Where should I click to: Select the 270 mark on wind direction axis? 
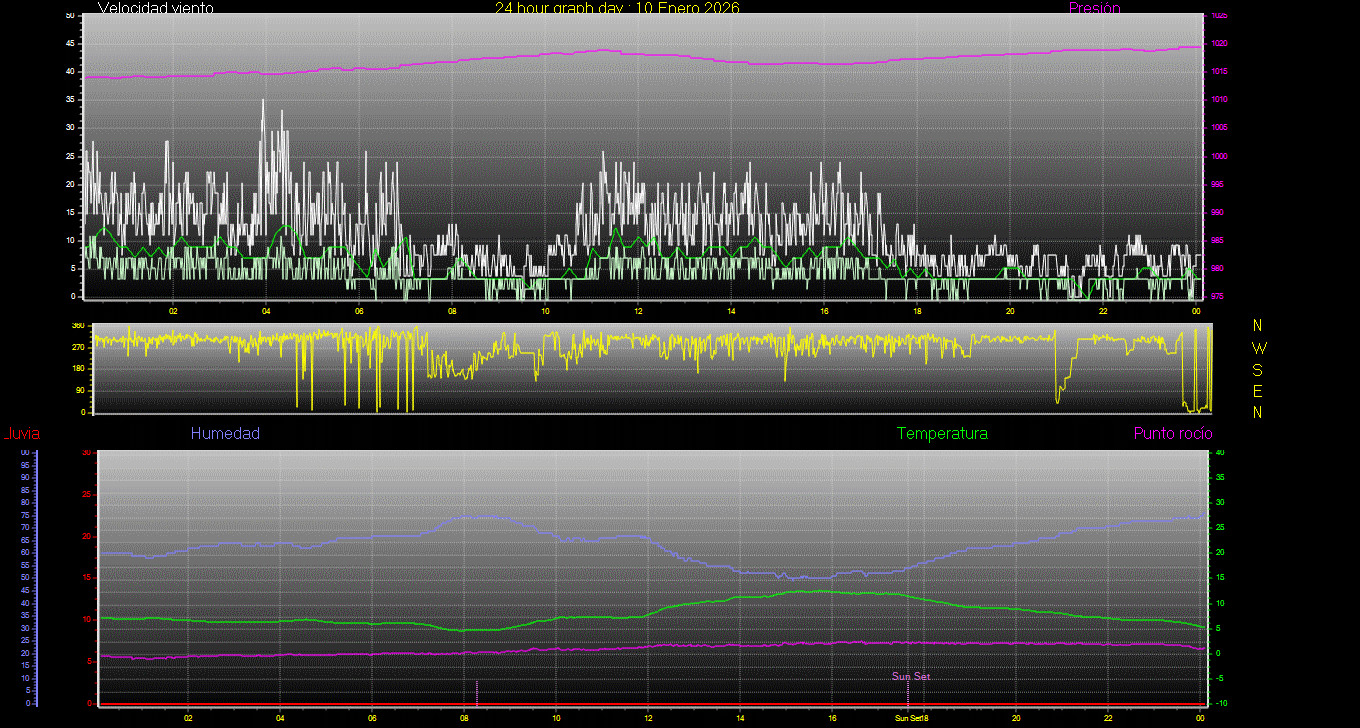point(77,347)
